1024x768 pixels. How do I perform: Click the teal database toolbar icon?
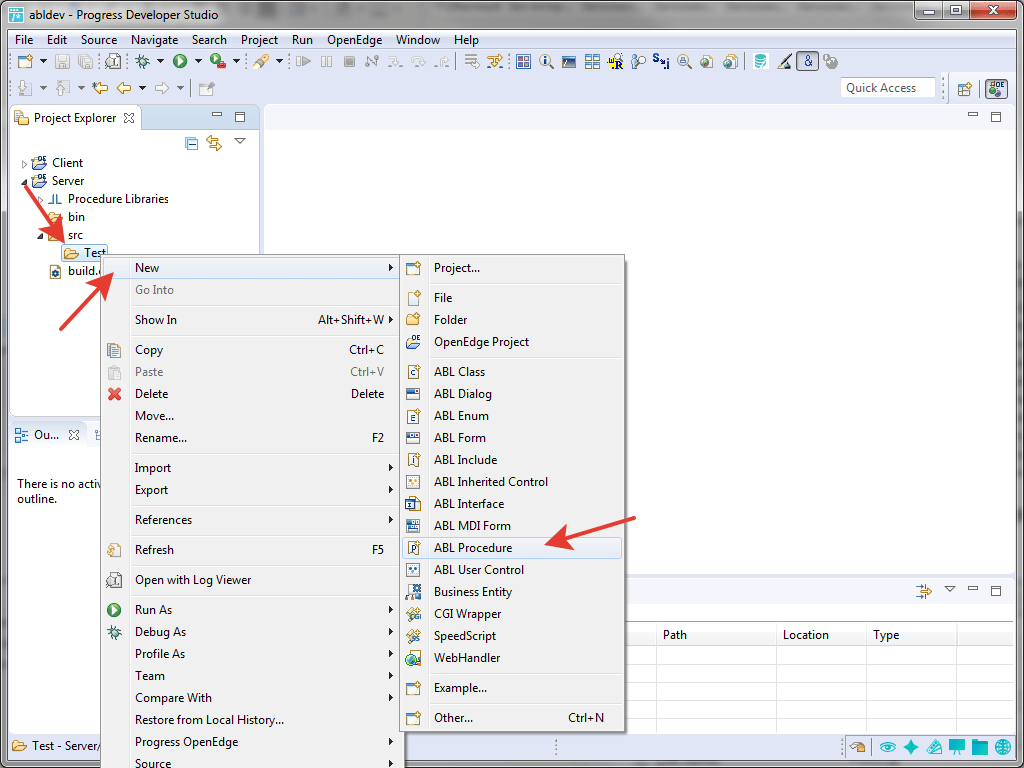(x=760, y=61)
